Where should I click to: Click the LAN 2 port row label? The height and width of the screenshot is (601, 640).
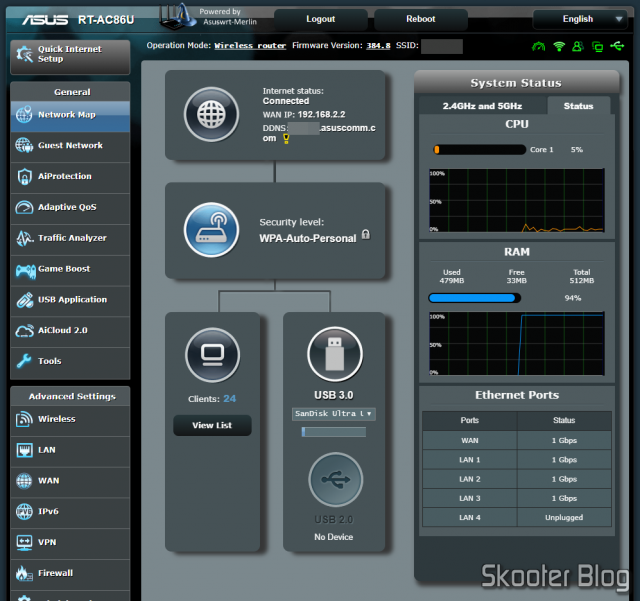click(x=469, y=479)
